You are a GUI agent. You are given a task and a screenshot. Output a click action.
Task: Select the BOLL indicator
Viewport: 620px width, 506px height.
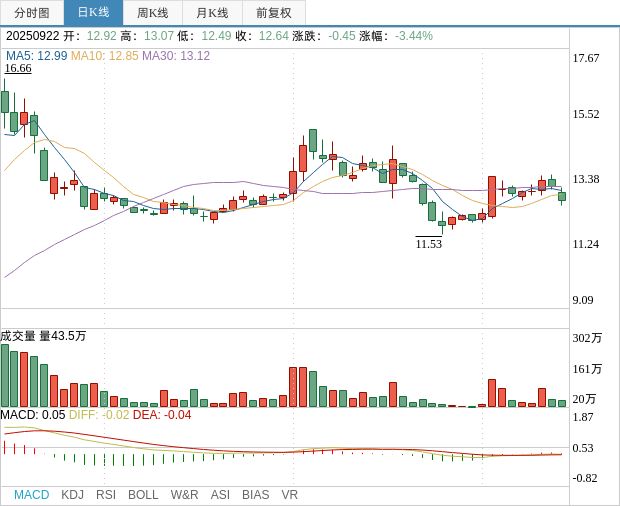[x=143, y=494]
